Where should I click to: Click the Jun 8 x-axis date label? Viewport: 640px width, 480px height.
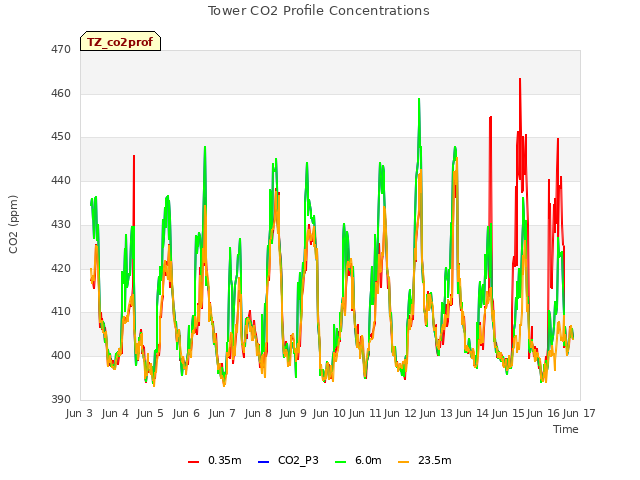(258, 413)
